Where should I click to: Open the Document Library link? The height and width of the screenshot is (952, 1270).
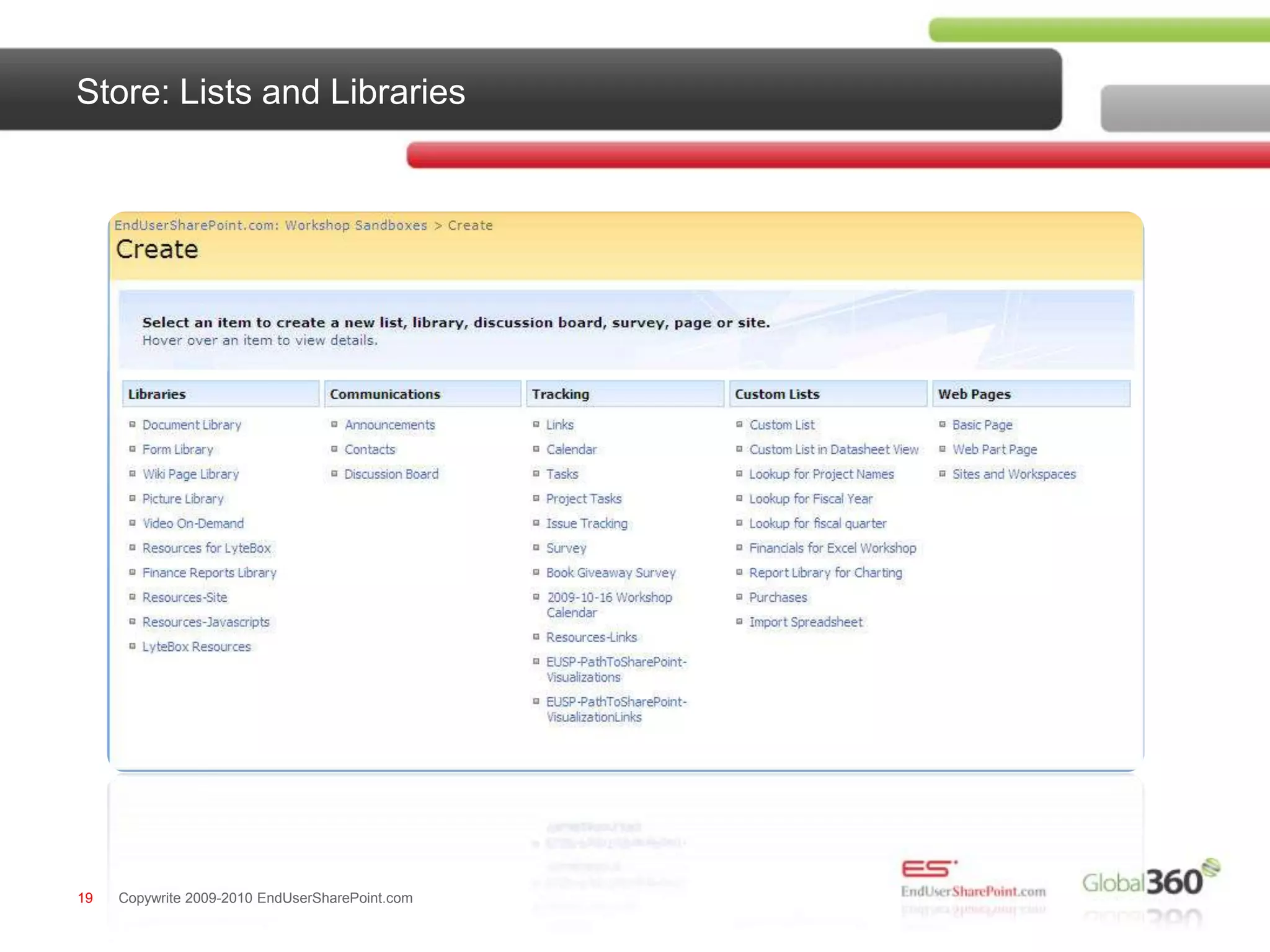[192, 425]
